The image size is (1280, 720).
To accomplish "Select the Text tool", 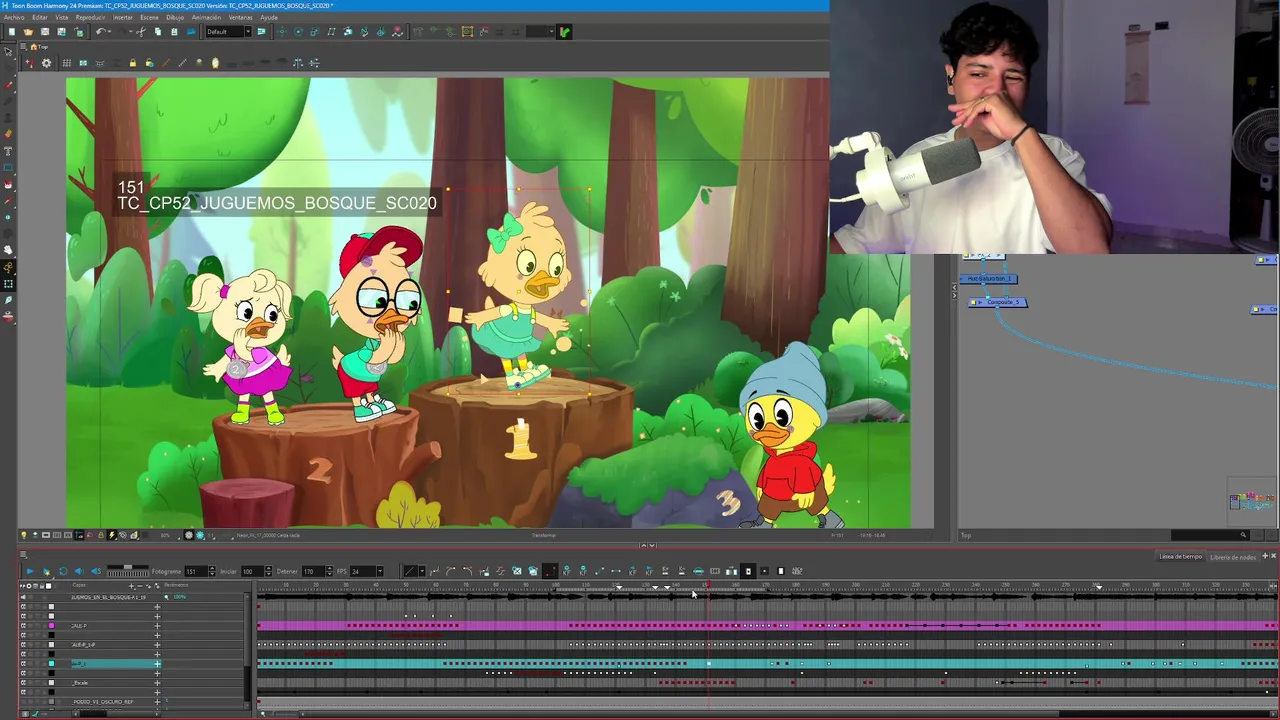I will click(x=9, y=150).
